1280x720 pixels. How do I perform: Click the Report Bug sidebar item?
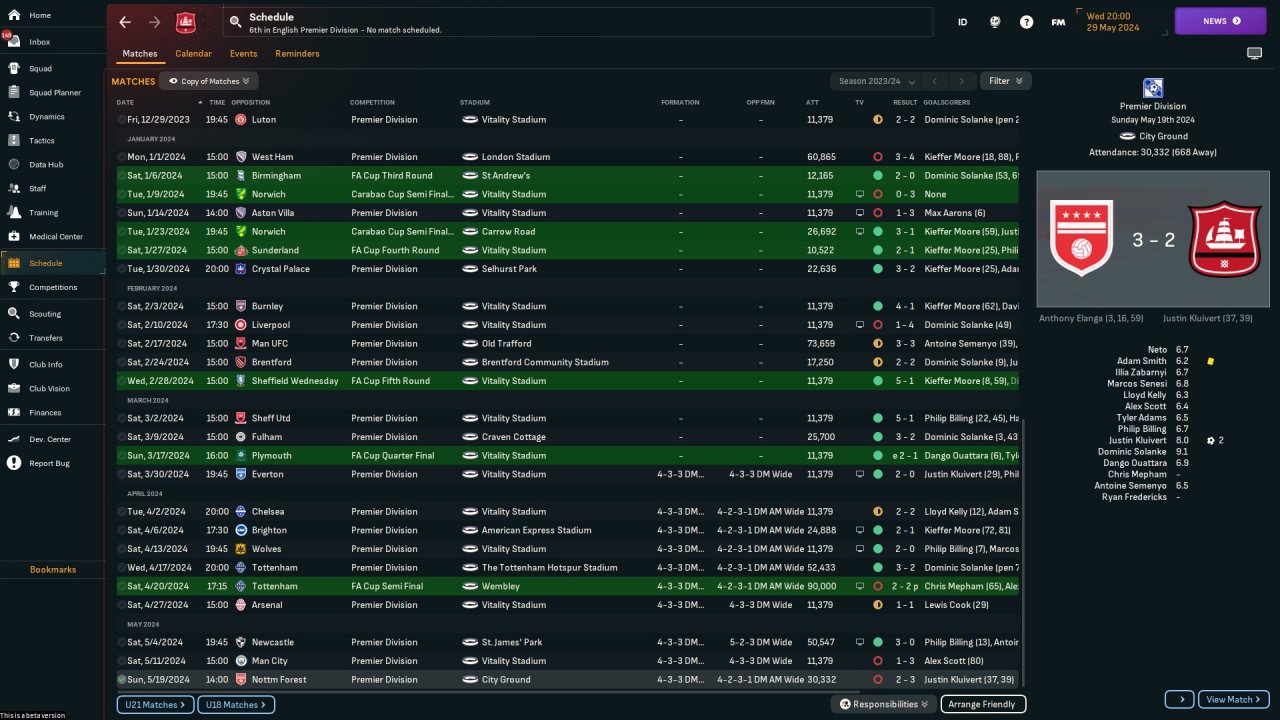(x=49, y=463)
